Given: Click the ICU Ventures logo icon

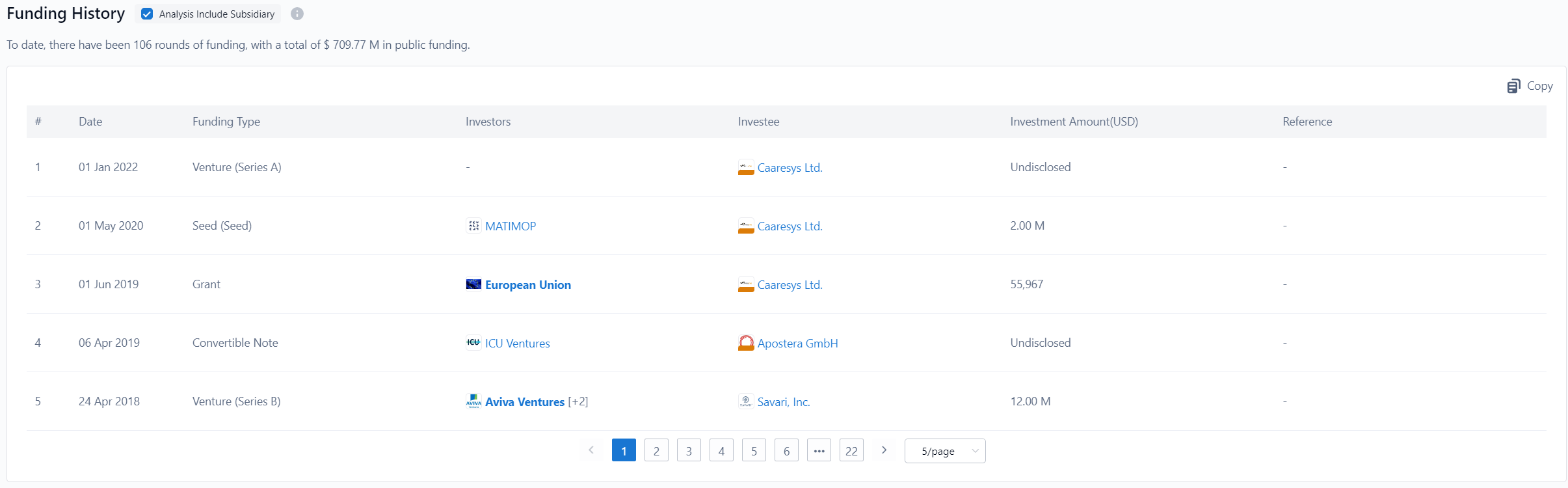Looking at the screenshot, I should click(473, 343).
